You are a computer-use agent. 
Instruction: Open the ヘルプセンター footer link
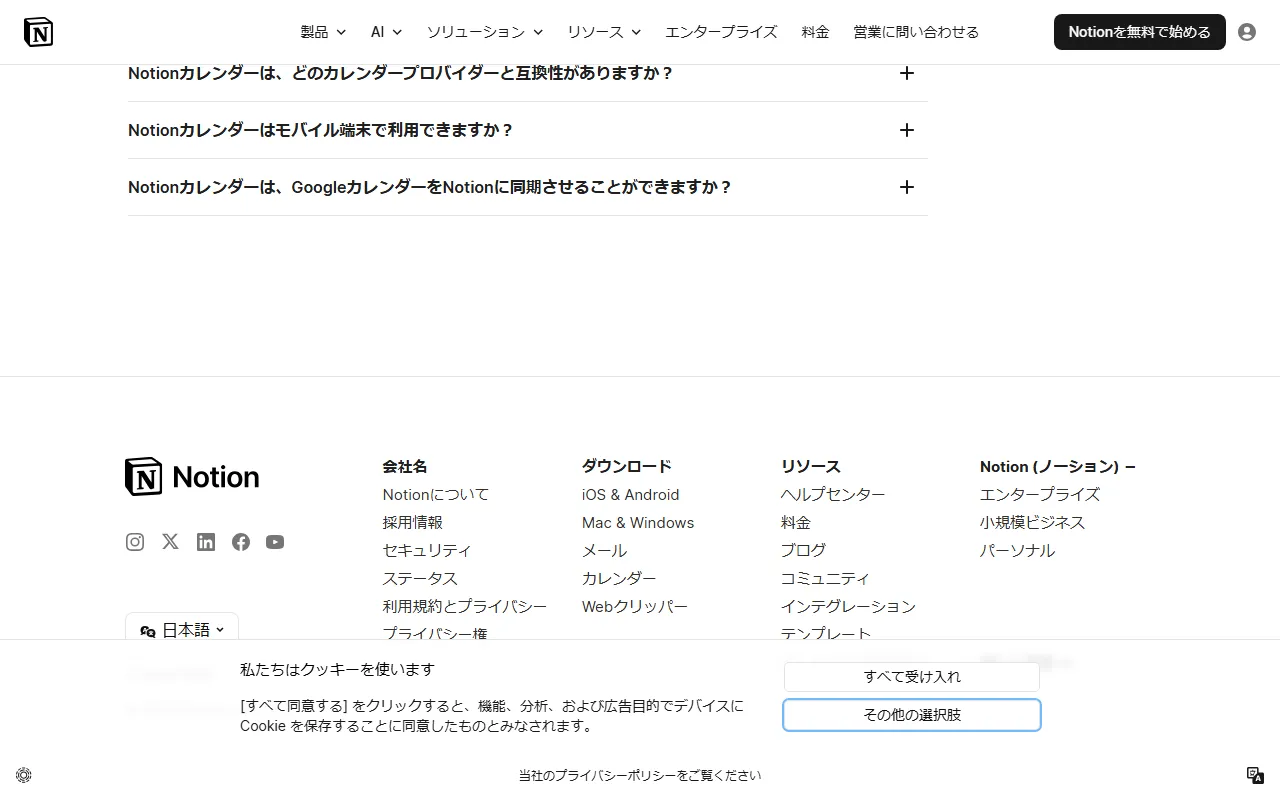(x=832, y=494)
